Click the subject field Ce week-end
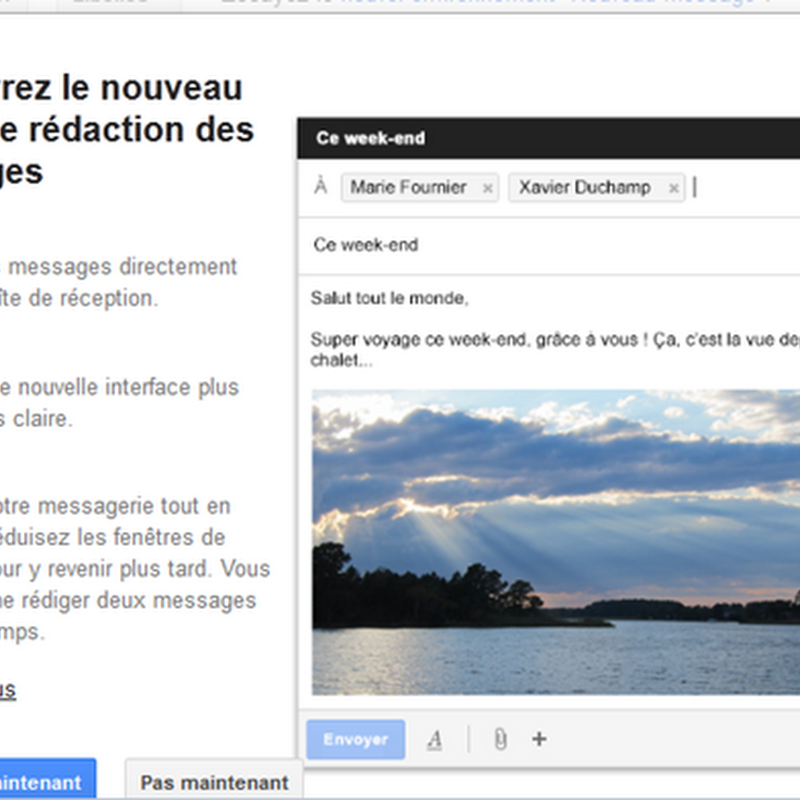The image size is (800, 800). (x=548, y=245)
